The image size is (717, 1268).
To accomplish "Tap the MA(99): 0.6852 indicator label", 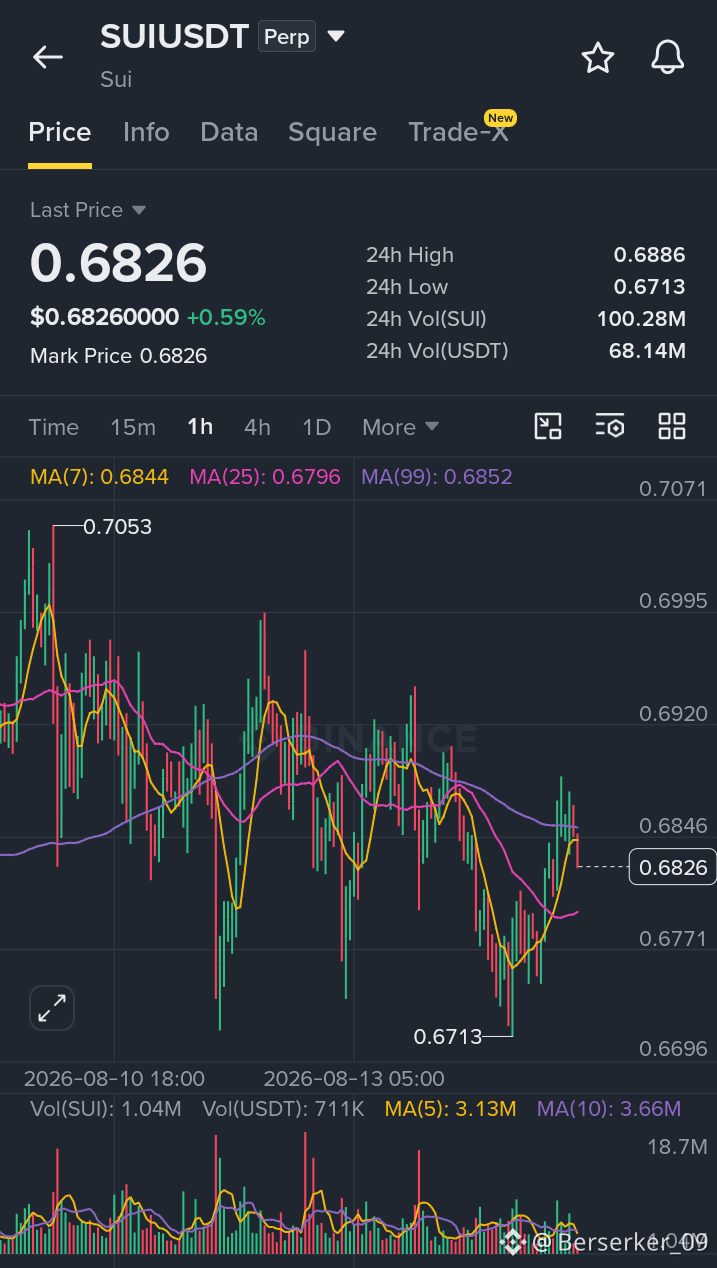I will (x=437, y=477).
